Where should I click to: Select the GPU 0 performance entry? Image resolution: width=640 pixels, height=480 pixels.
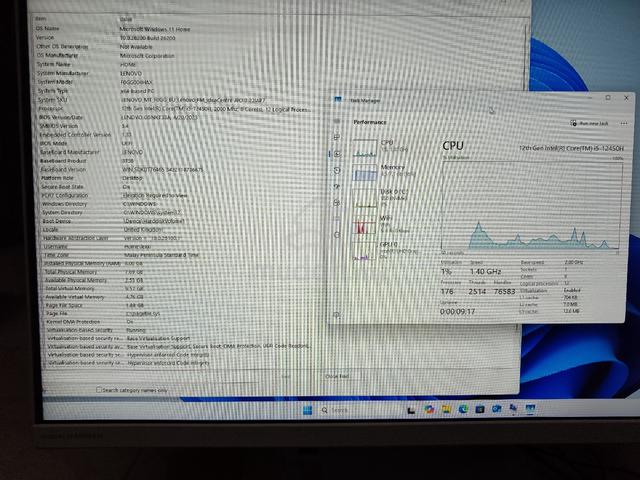[384, 250]
